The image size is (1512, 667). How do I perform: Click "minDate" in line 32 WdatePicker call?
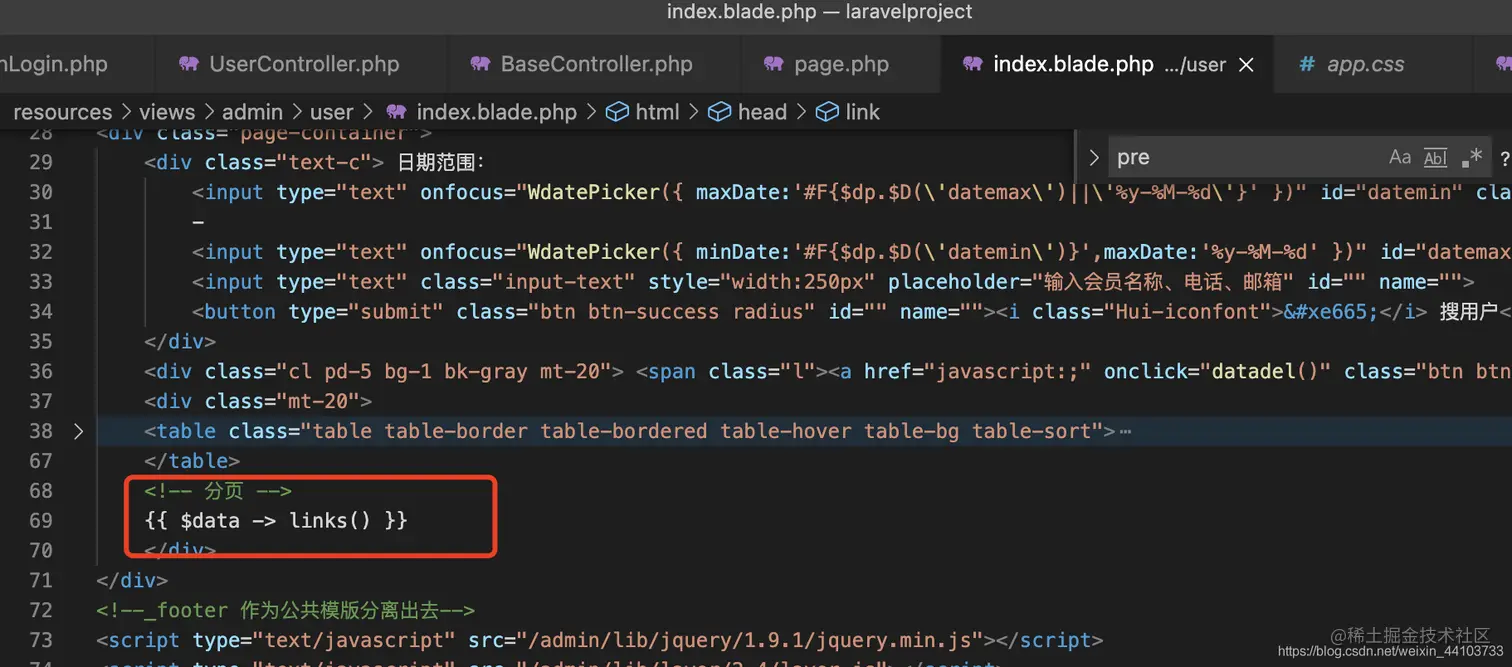tap(738, 252)
